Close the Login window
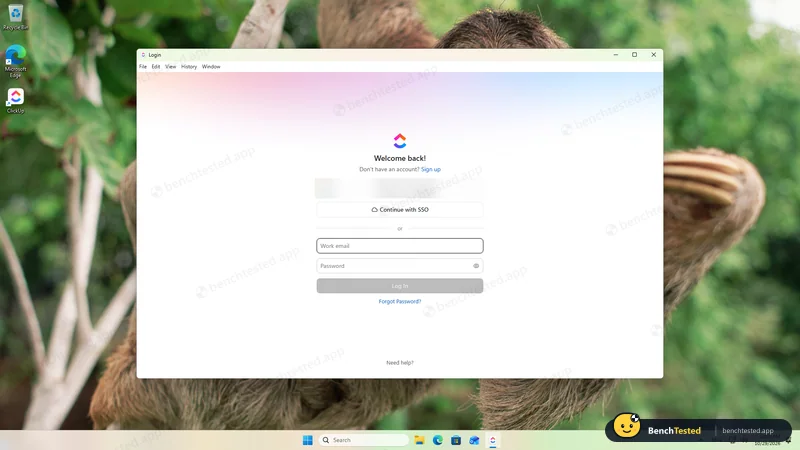Viewport: 800px width, 450px height. click(654, 55)
